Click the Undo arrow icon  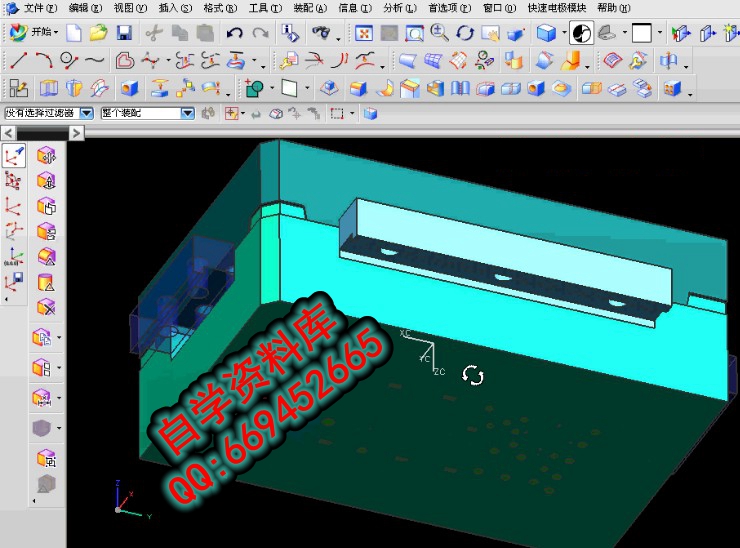[x=234, y=33]
